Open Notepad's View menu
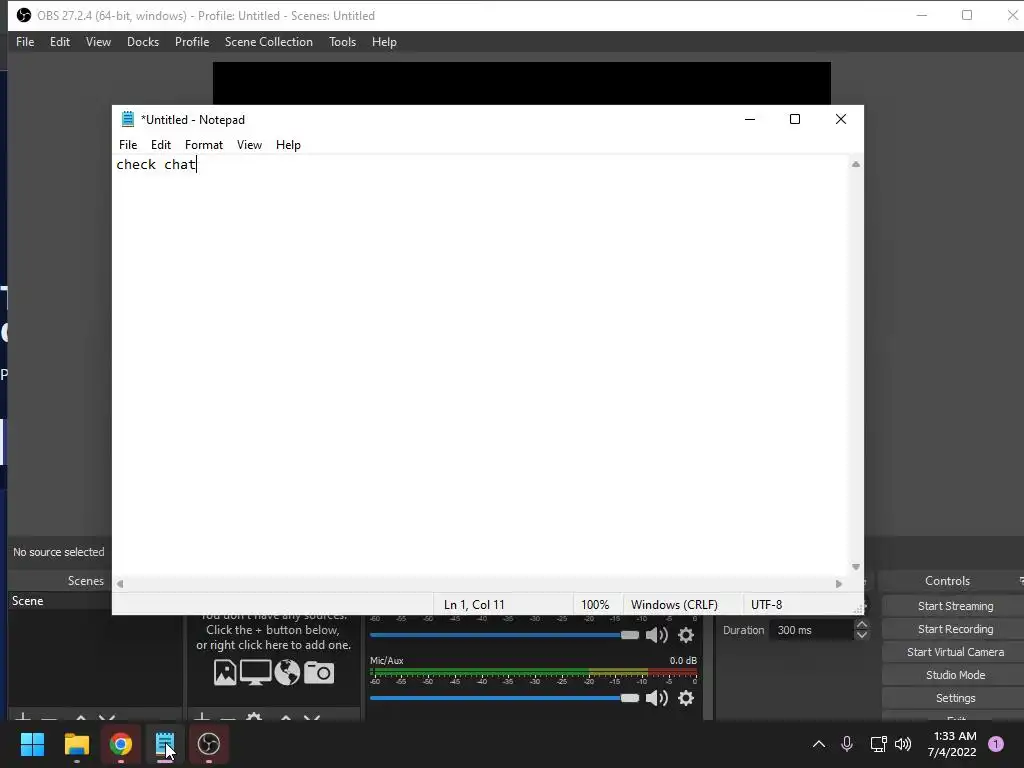 click(249, 145)
